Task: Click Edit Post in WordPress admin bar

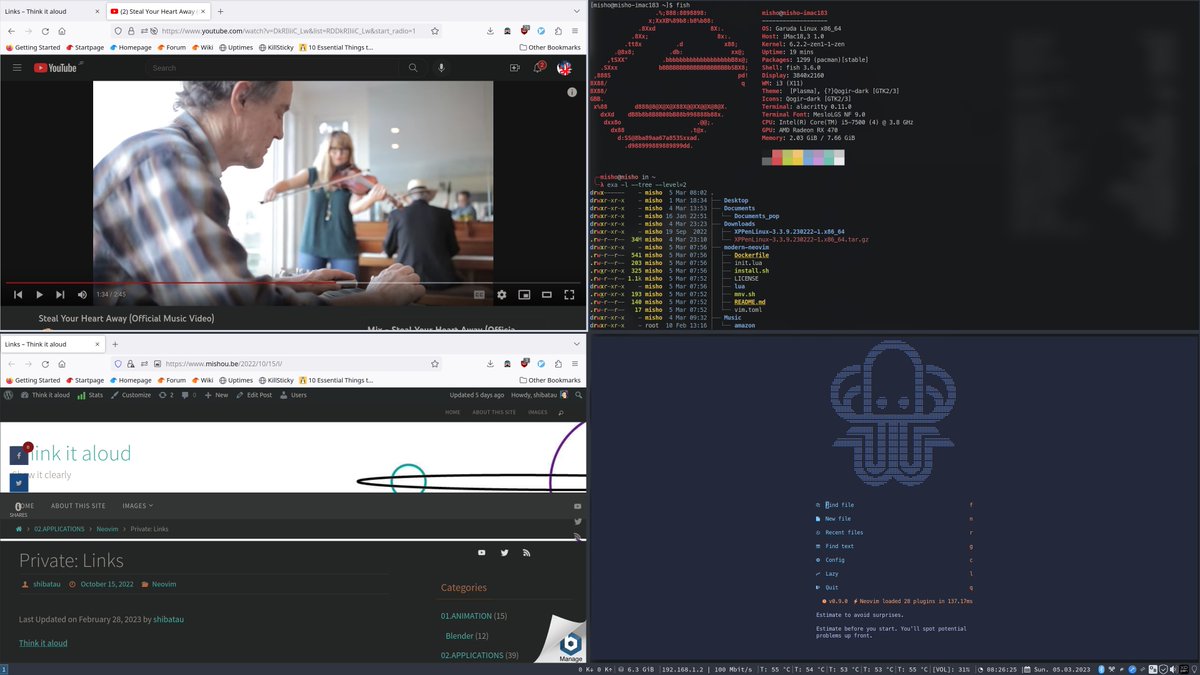Action: pos(254,395)
